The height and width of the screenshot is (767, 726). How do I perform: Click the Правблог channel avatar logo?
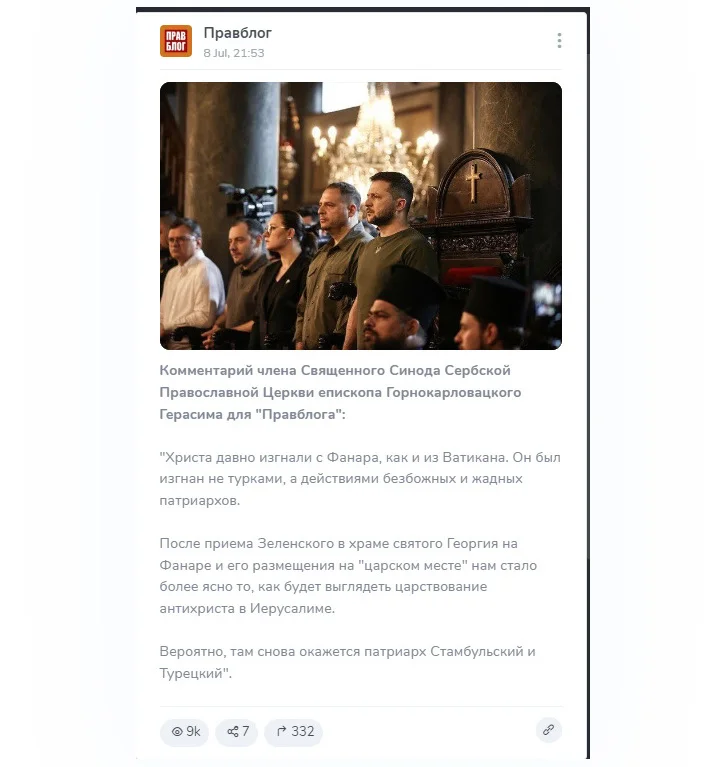pos(176,41)
